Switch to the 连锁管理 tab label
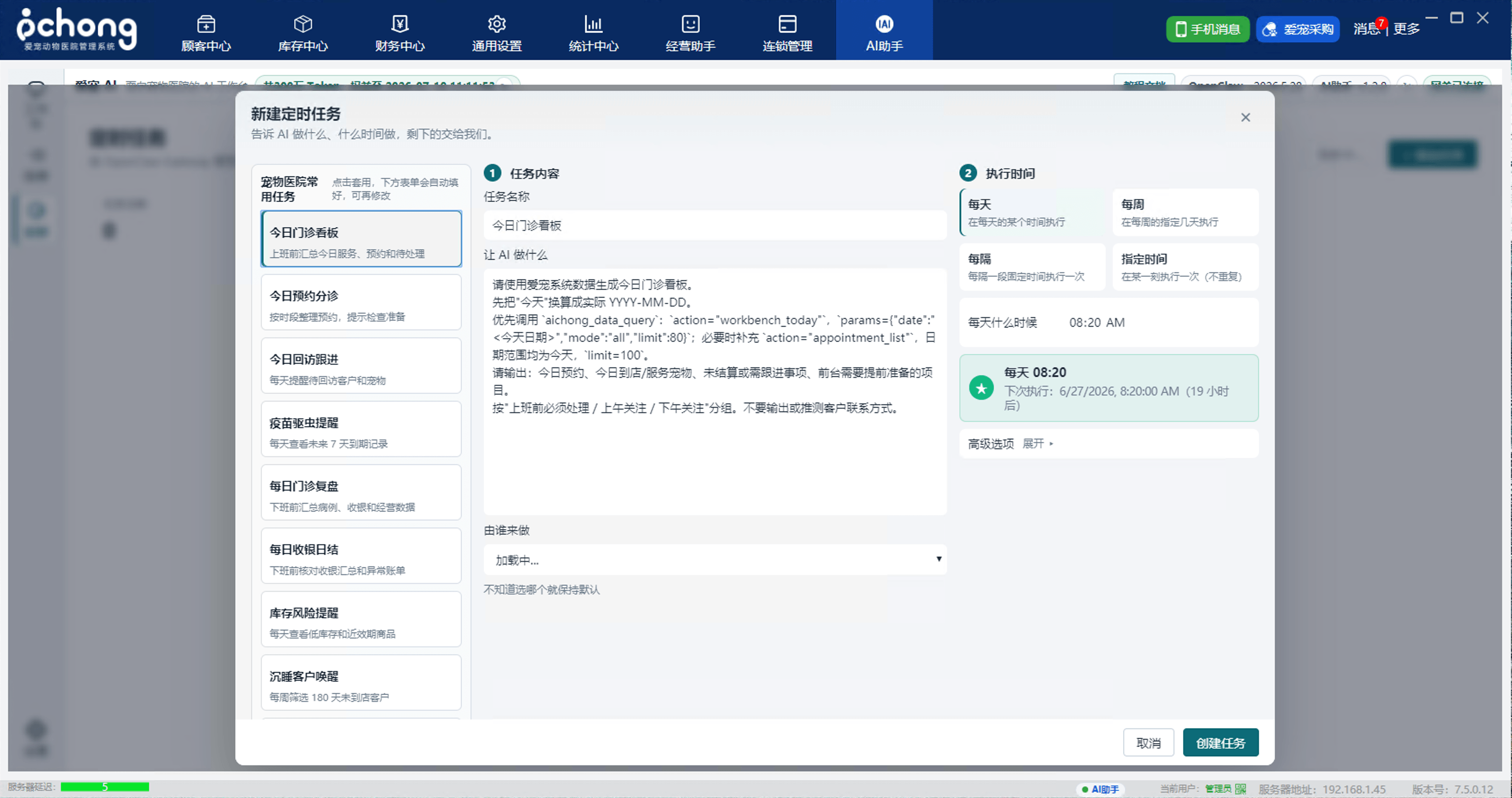Image resolution: width=1512 pixels, height=798 pixels. tap(787, 46)
